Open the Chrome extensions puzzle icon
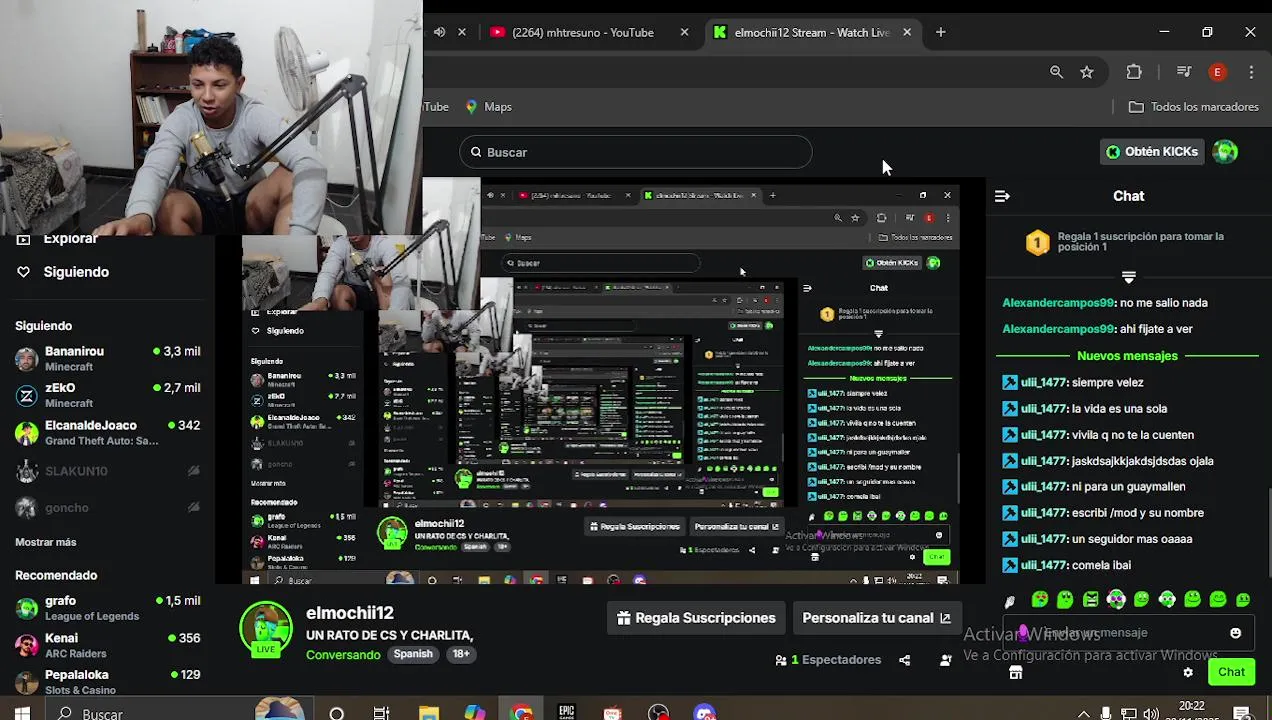Screen dimensions: 1272x720 (1134, 72)
